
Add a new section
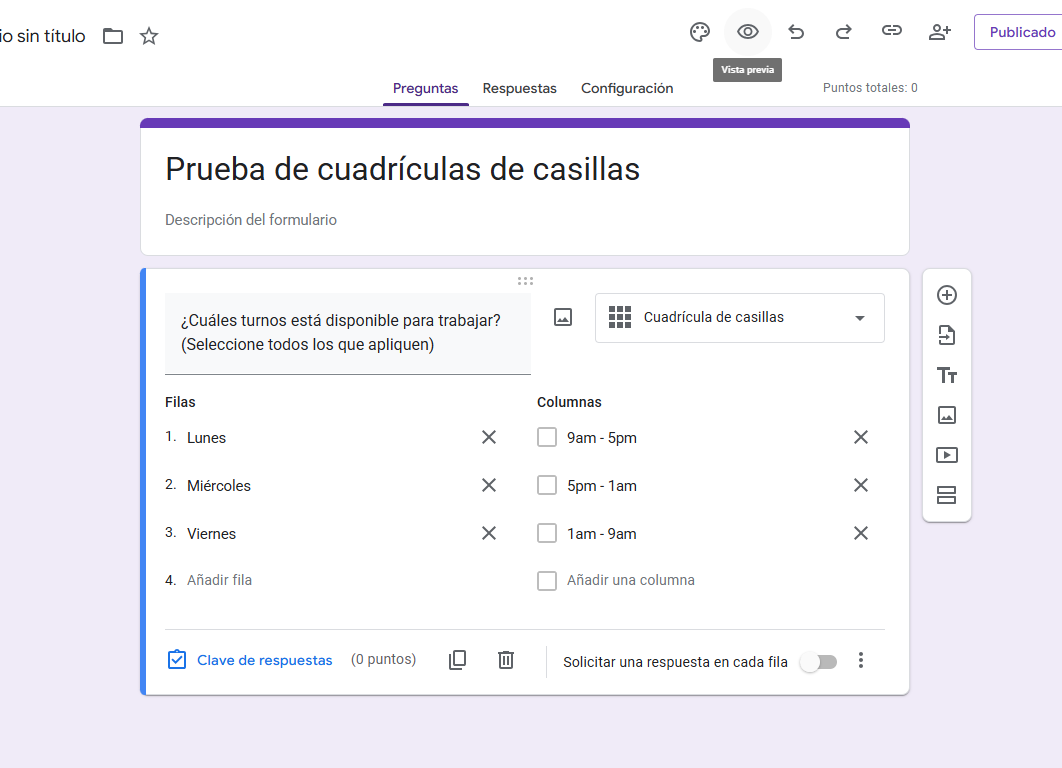[946, 495]
